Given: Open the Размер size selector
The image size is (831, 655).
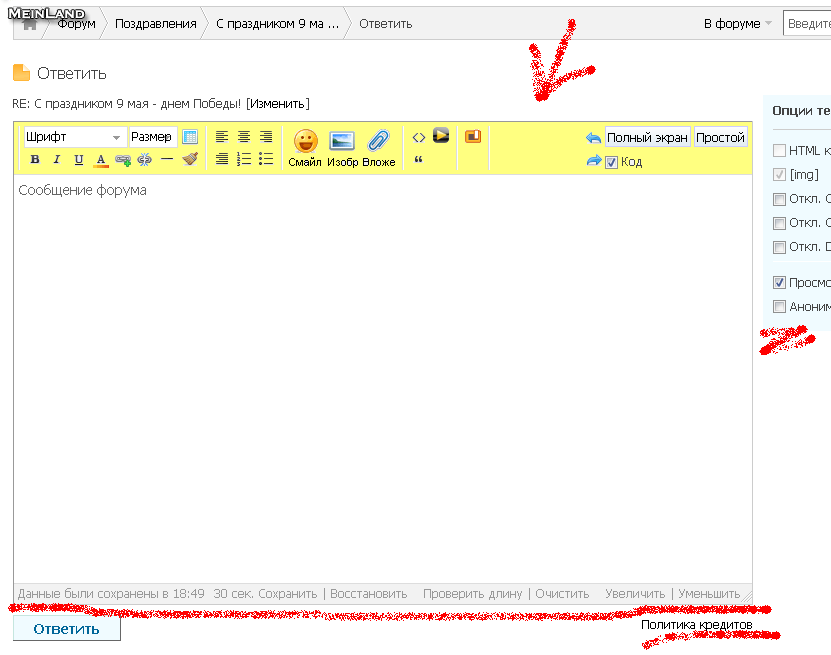Looking at the screenshot, I should point(152,137).
